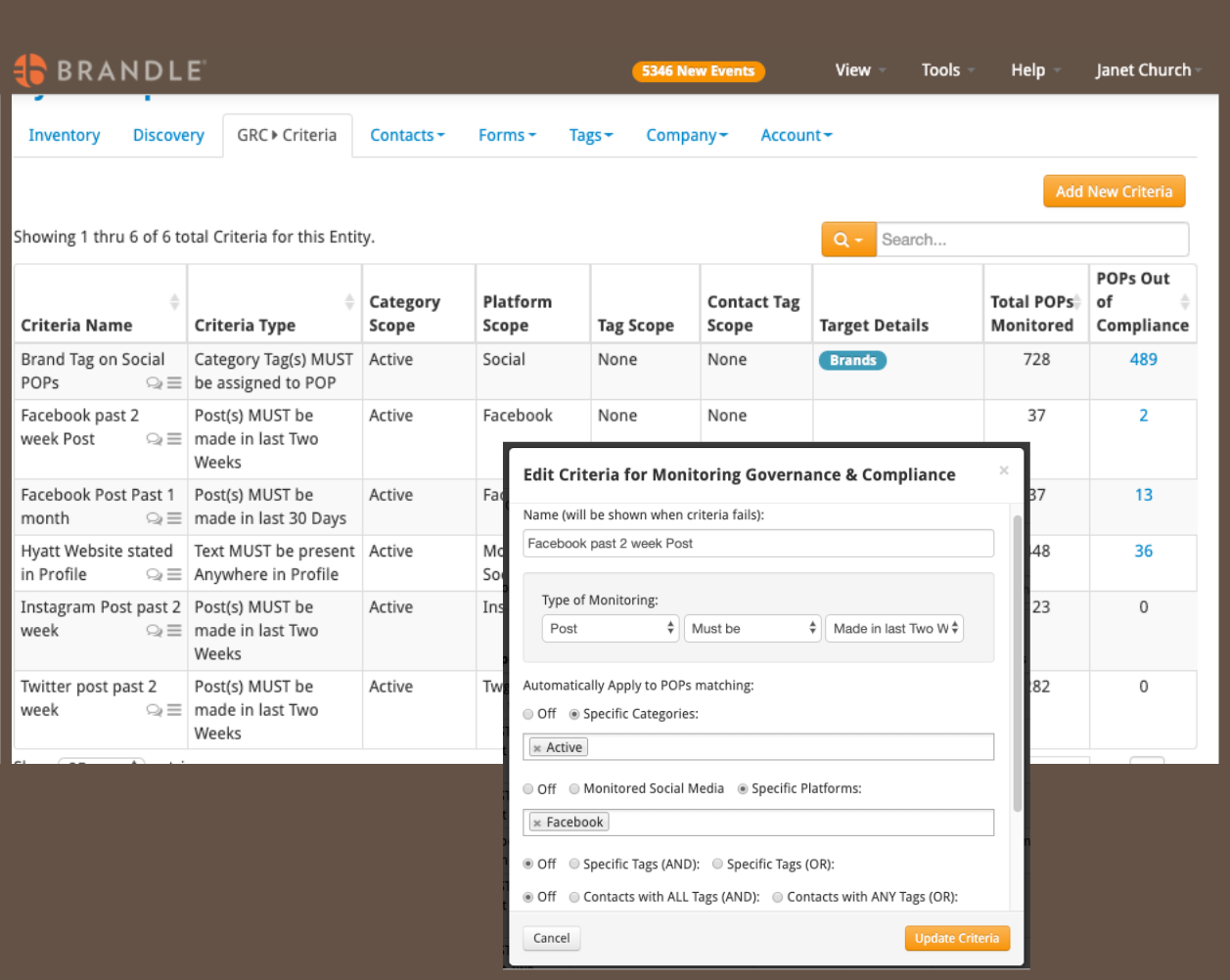Screen dimensions: 1230x980
Task: Select the Monitored Social Media radio option
Action: tap(574, 789)
